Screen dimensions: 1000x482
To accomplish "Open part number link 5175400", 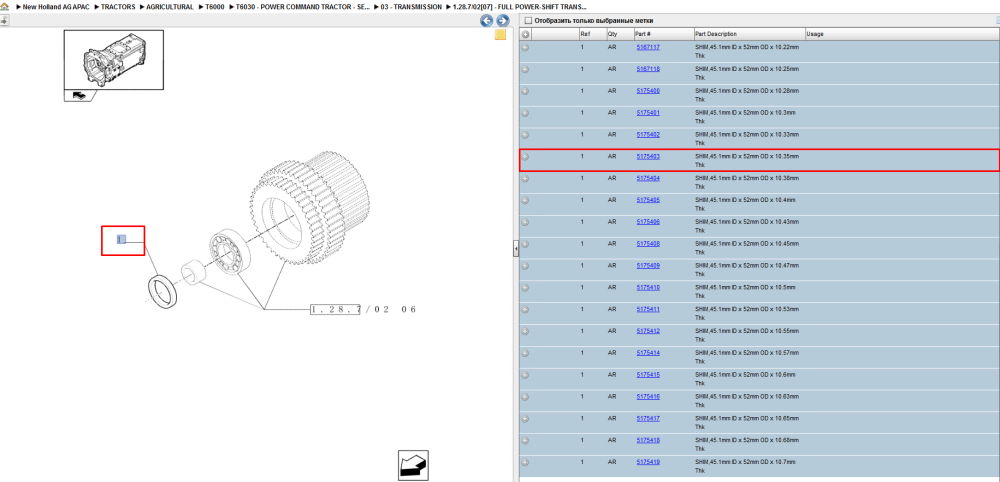I will point(648,91).
